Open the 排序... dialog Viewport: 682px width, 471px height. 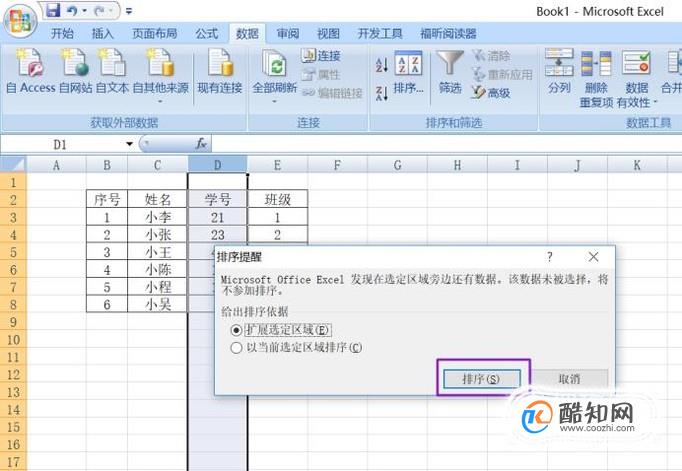click(408, 72)
